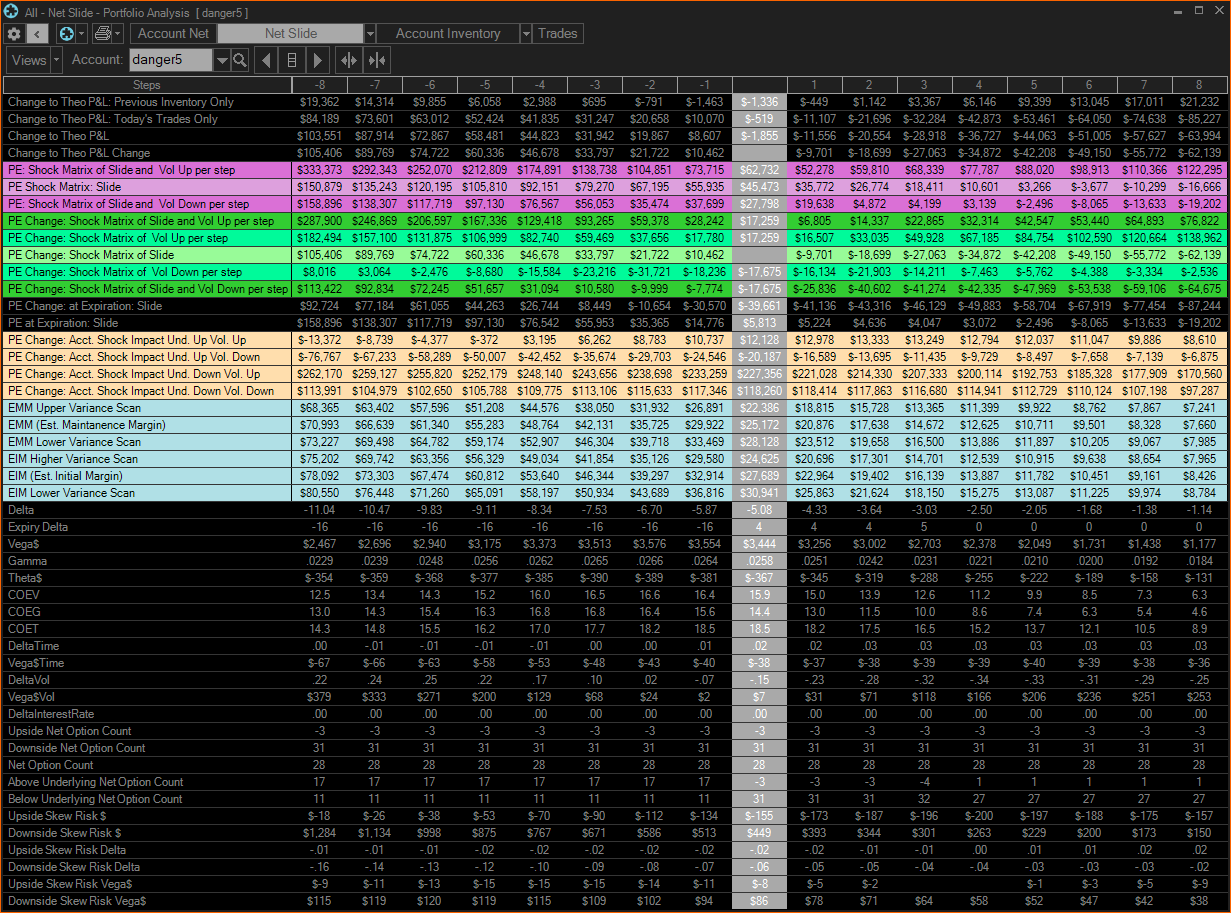The width and height of the screenshot is (1231, 913).
Task: Expand the account name combo box arrow
Action: pyautogui.click(x=221, y=60)
